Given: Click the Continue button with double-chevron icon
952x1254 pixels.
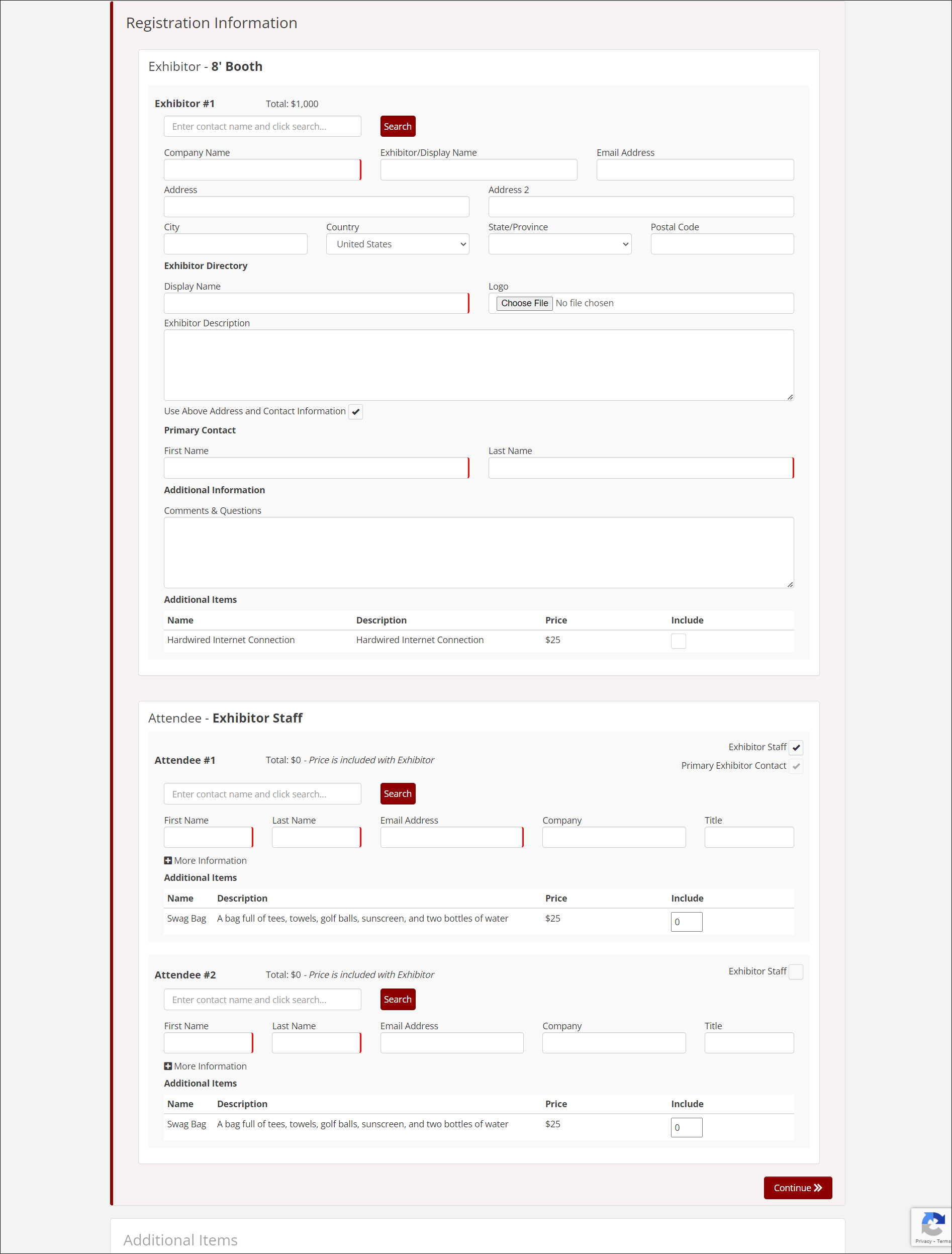Looking at the screenshot, I should click(x=797, y=1188).
